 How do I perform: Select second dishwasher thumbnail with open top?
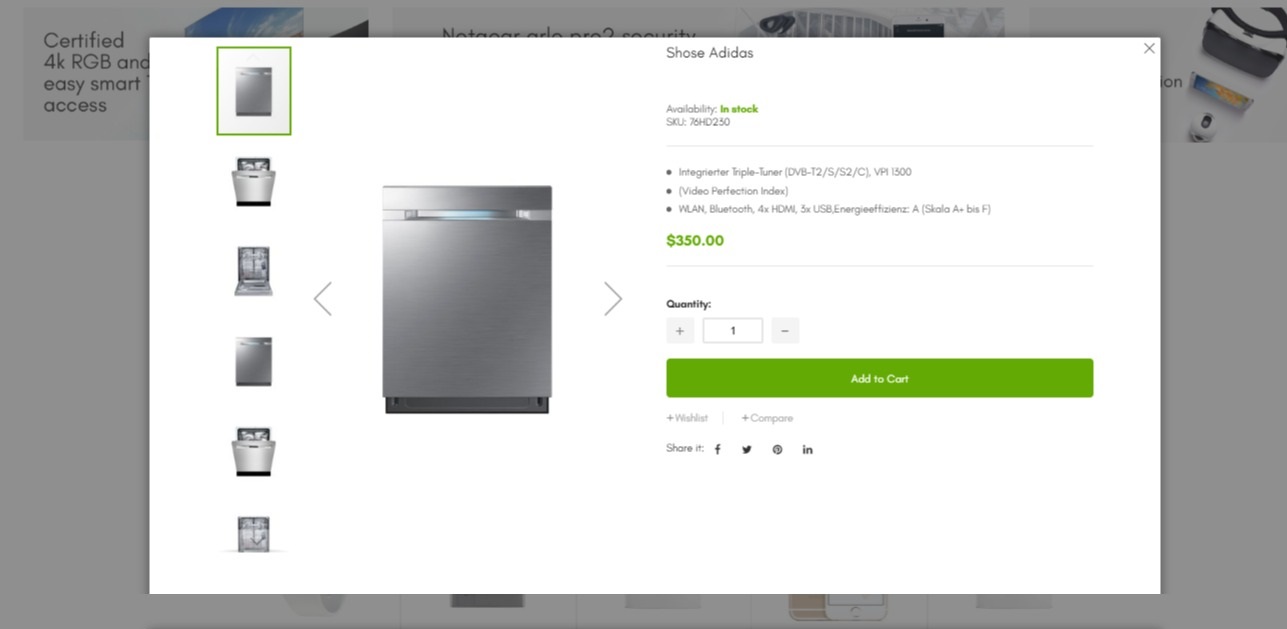point(254,181)
